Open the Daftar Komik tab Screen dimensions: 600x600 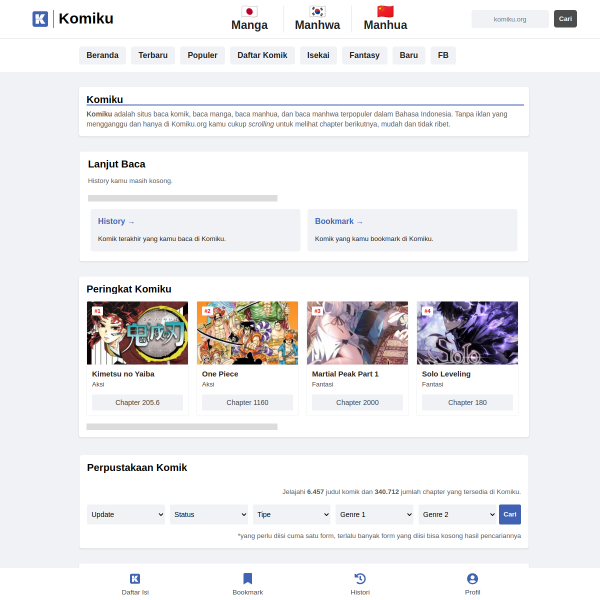pyautogui.click(x=262, y=55)
